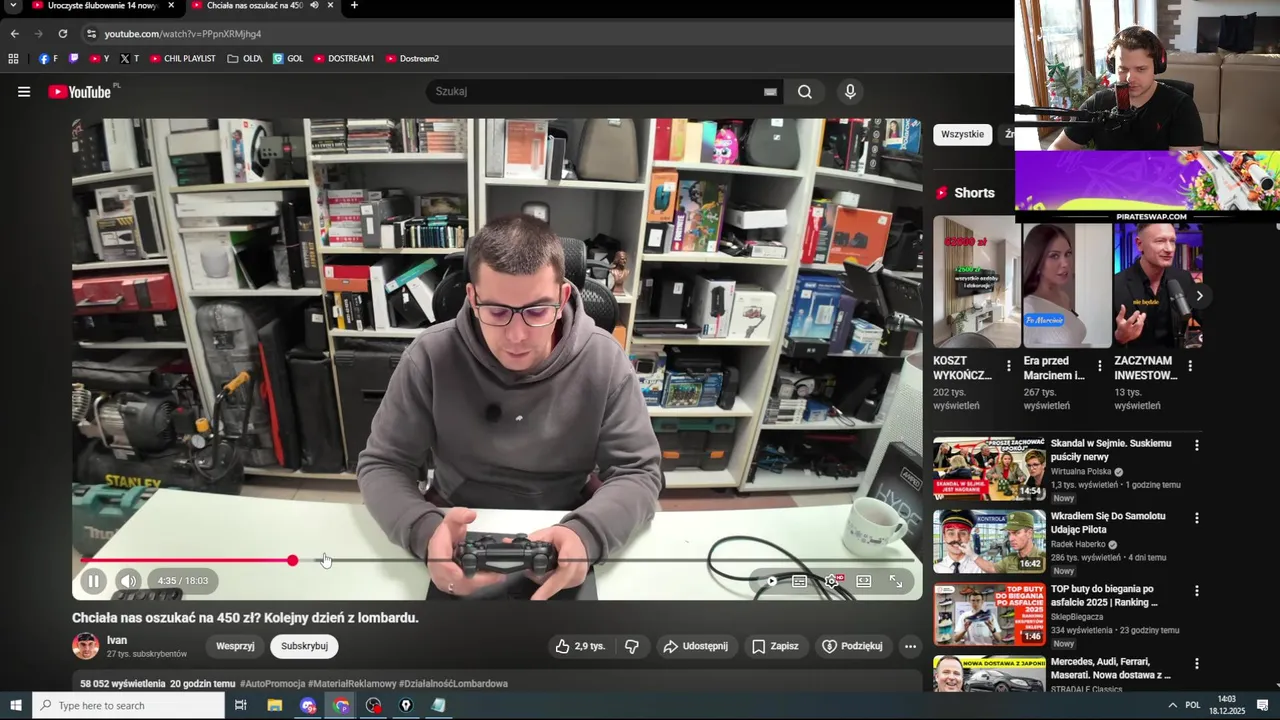1280x720 pixels.
Task: Click the Wesprzyj button
Action: [235, 646]
